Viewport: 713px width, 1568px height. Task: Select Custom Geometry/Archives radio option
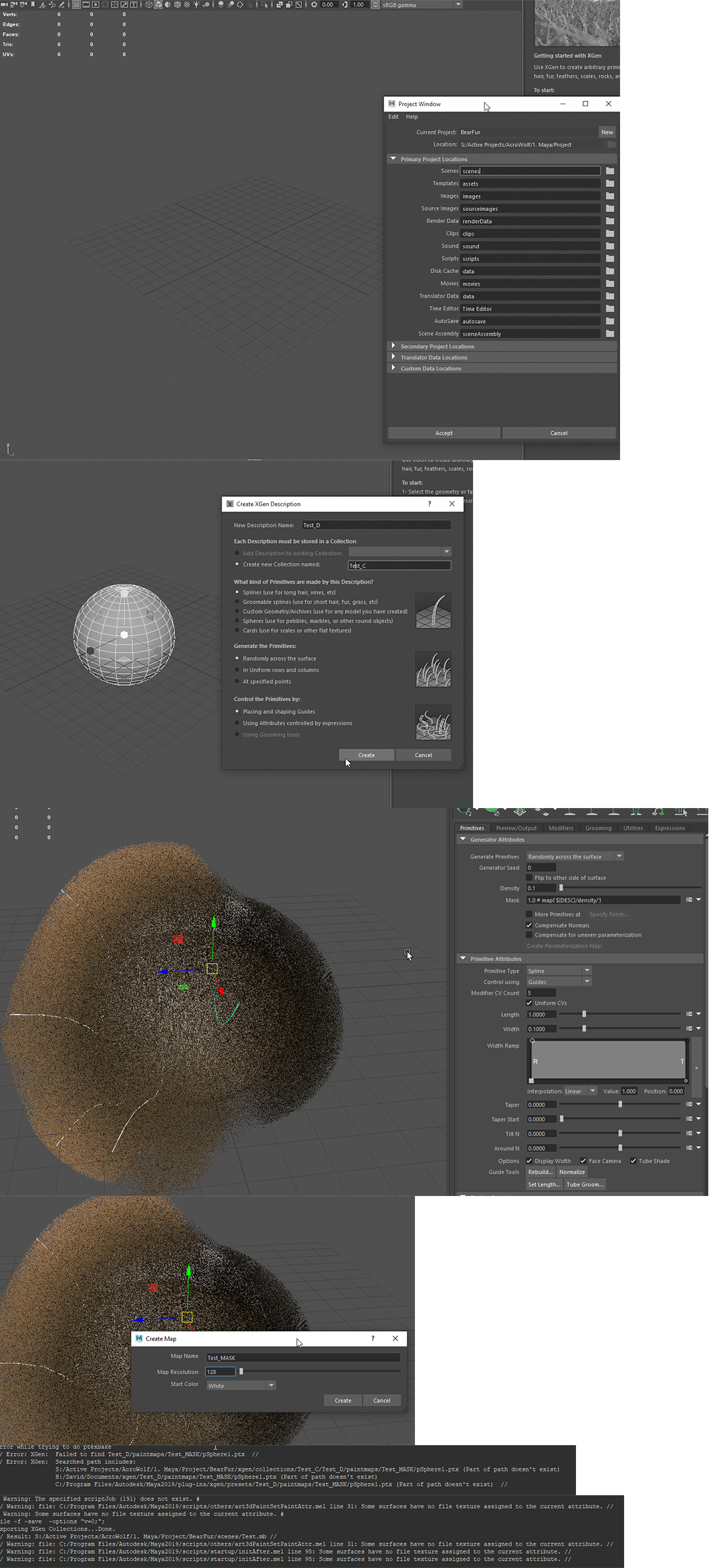[x=237, y=611]
